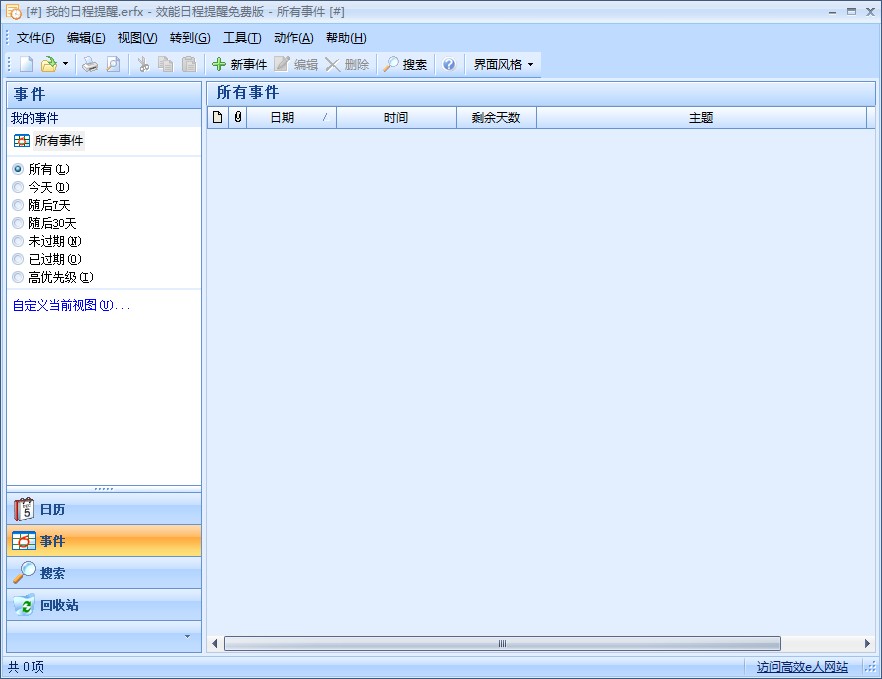Open print preview icon in toolbar

[113, 65]
